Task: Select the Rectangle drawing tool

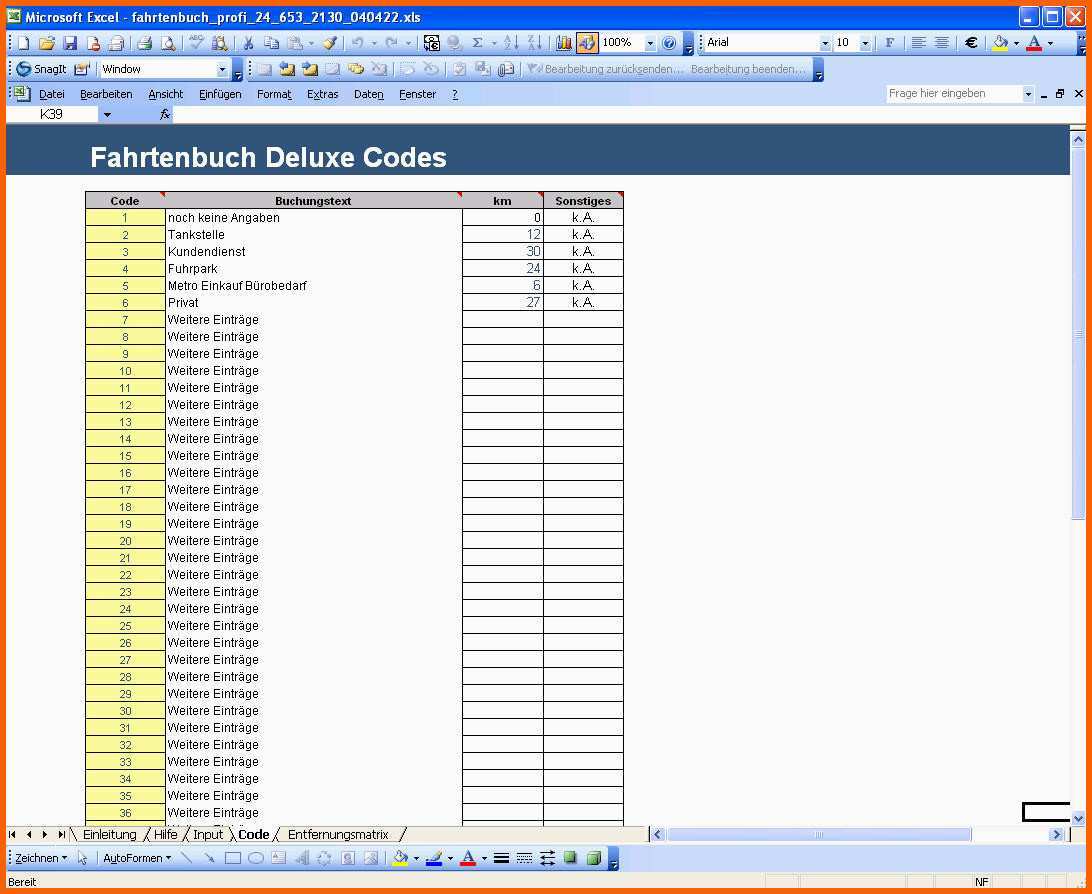Action: pyautogui.click(x=233, y=858)
